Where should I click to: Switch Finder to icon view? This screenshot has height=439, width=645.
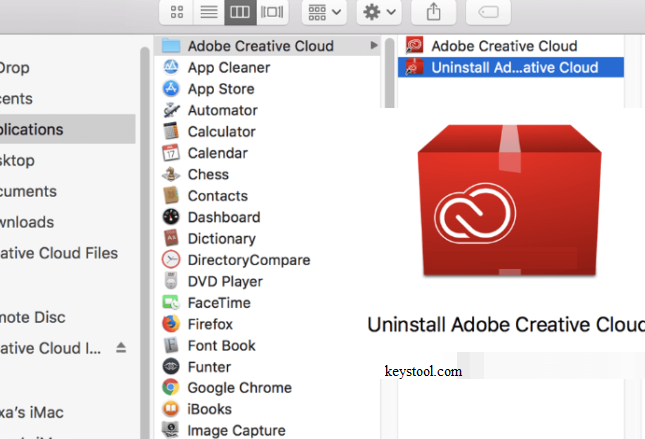click(x=176, y=12)
